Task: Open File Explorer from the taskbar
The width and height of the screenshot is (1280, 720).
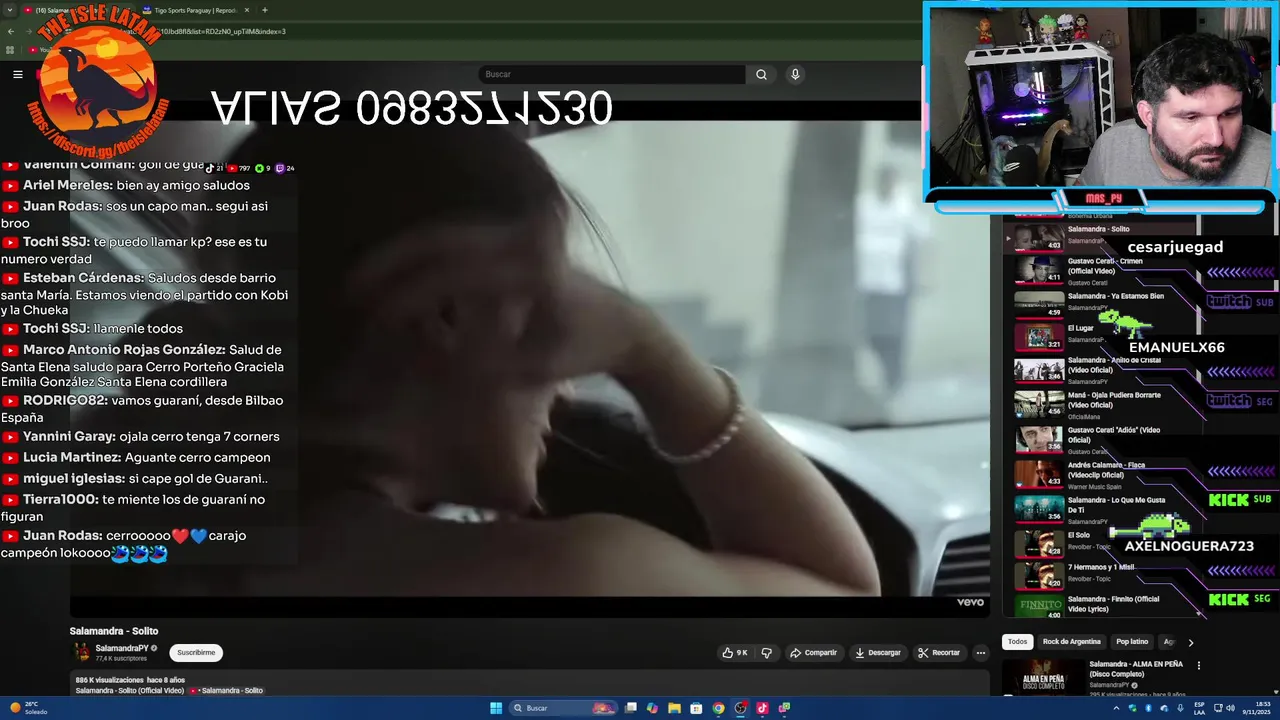Action: point(674,708)
